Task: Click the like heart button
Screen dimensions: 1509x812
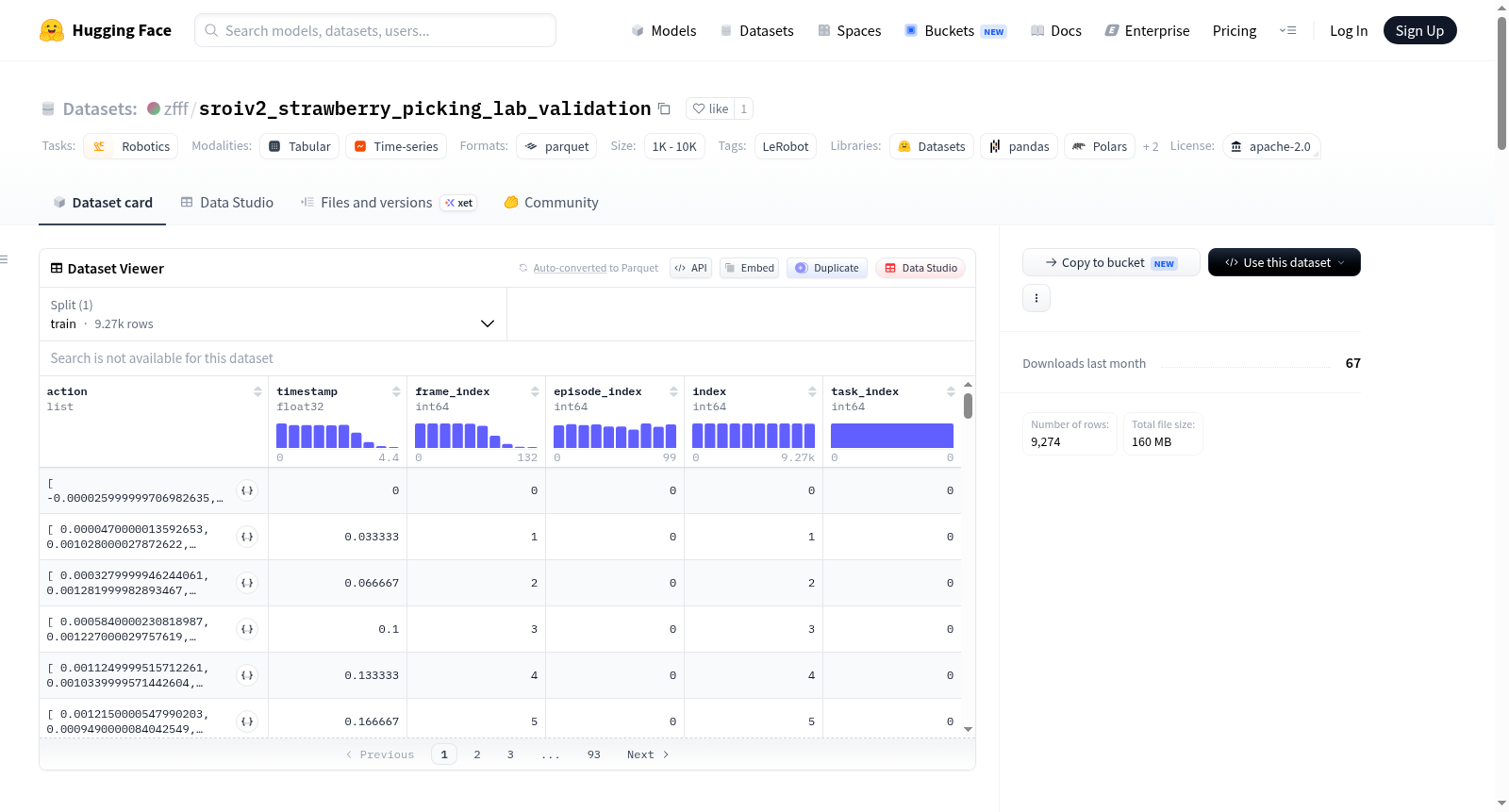Action: (x=710, y=108)
